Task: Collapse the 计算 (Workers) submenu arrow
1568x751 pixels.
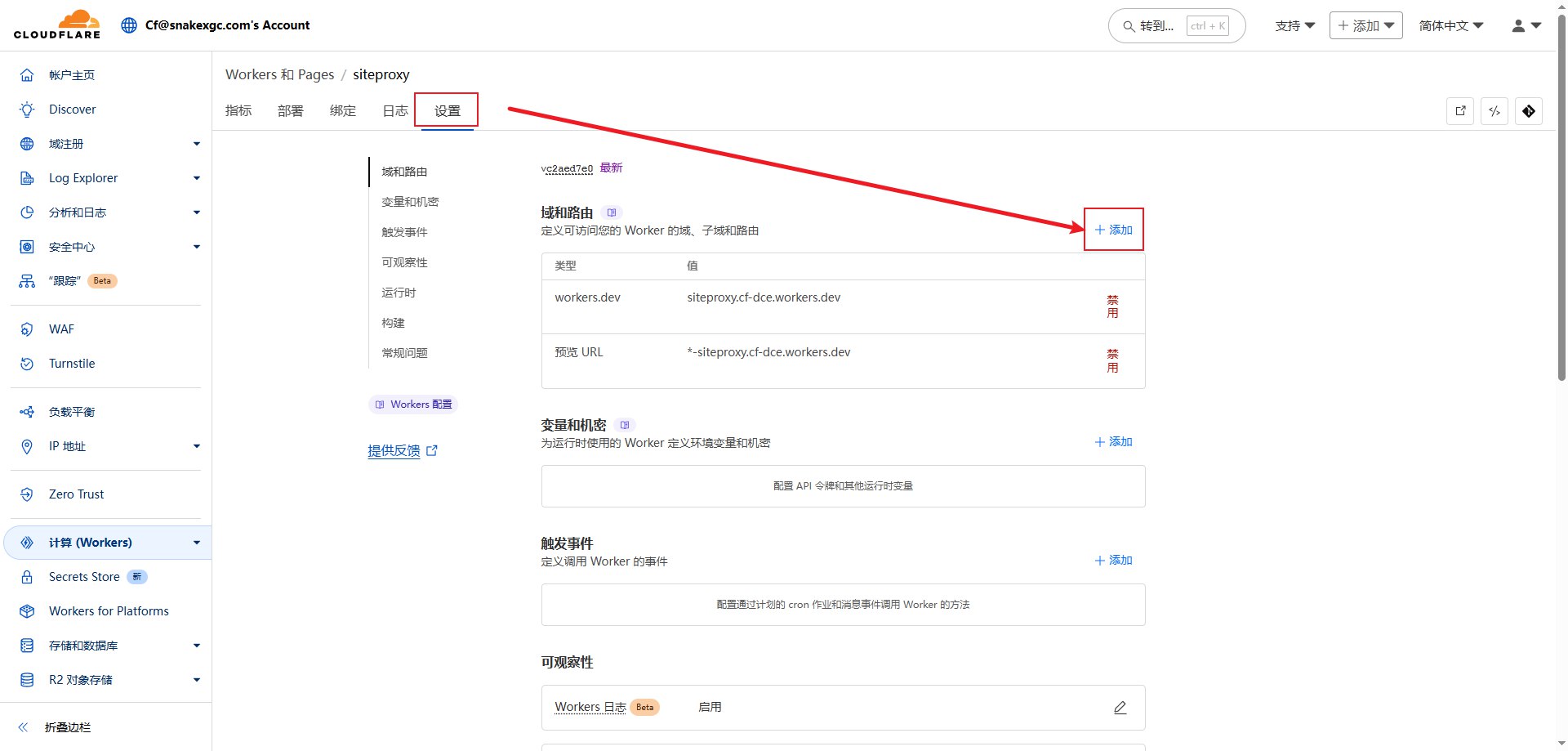Action: coord(197,543)
